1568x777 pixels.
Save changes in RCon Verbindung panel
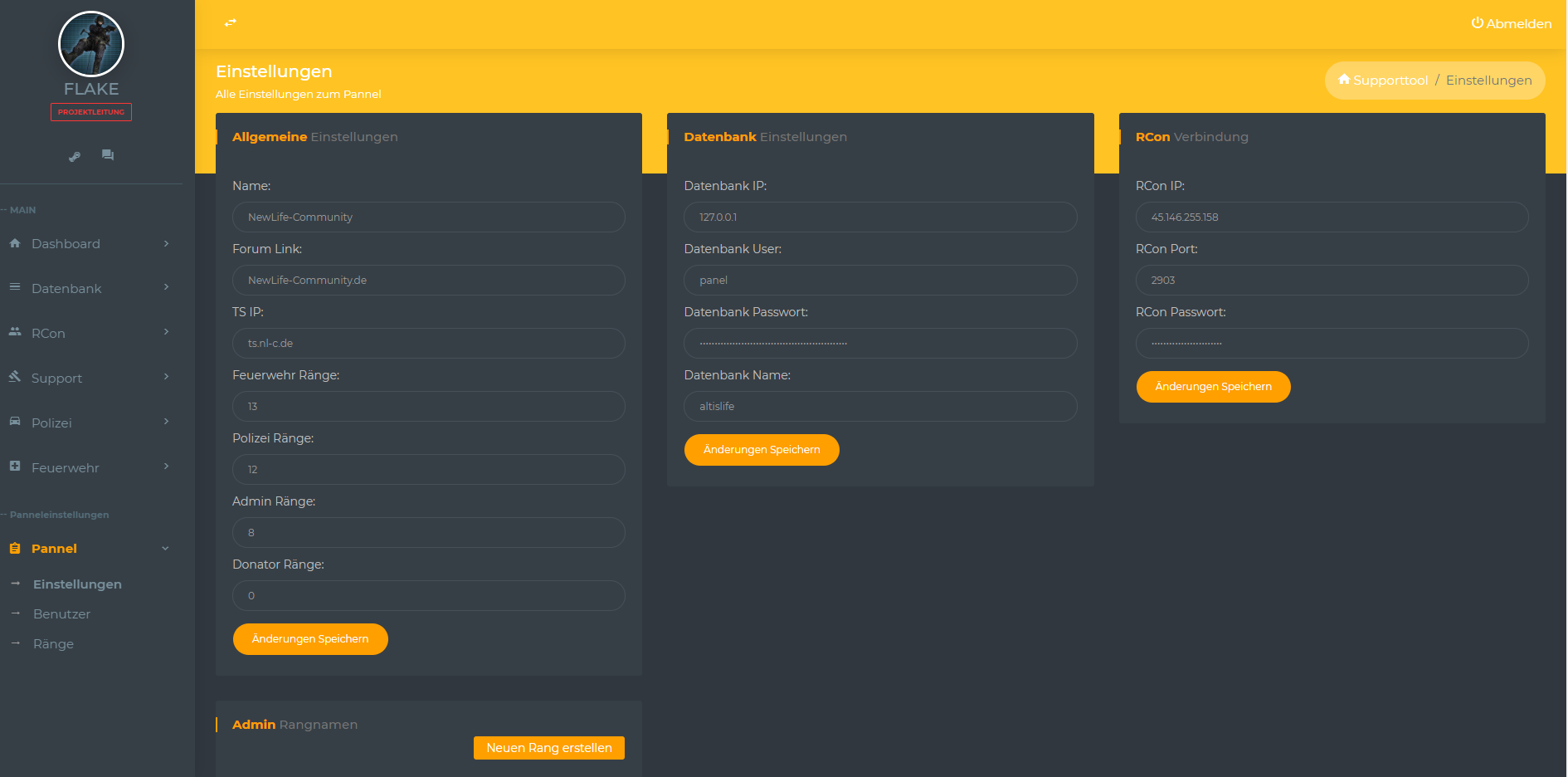[1213, 387]
